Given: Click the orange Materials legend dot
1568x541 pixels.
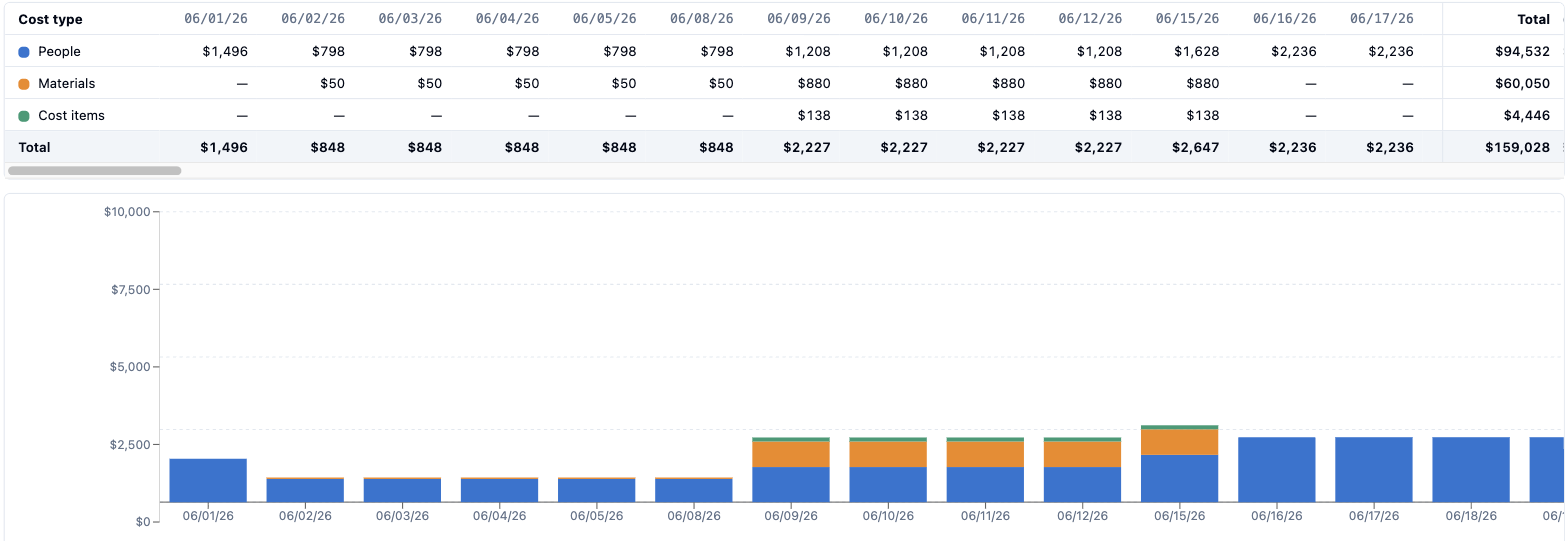Looking at the screenshot, I should [24, 84].
